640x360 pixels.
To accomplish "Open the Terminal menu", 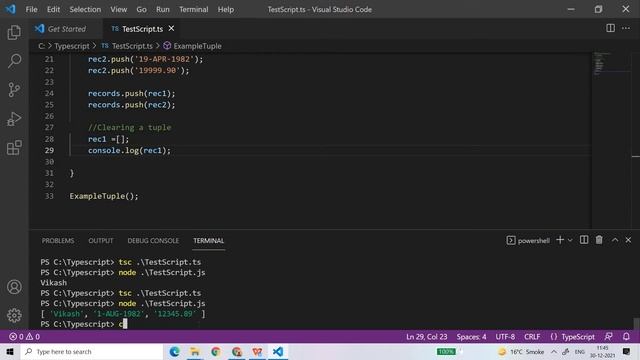I will [193, 9].
